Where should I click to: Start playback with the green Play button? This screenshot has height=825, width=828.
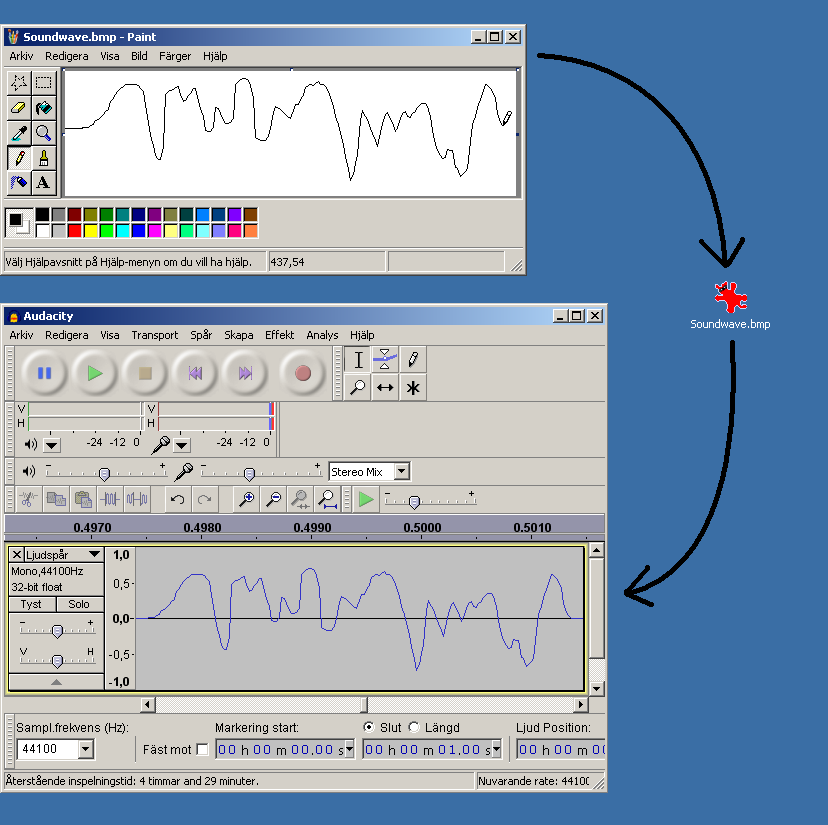pyautogui.click(x=95, y=373)
